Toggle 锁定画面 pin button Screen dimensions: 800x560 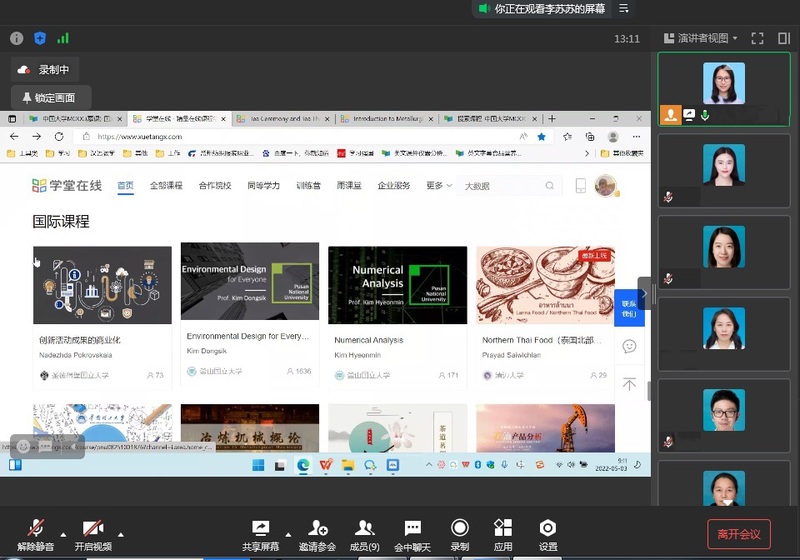(x=51, y=97)
